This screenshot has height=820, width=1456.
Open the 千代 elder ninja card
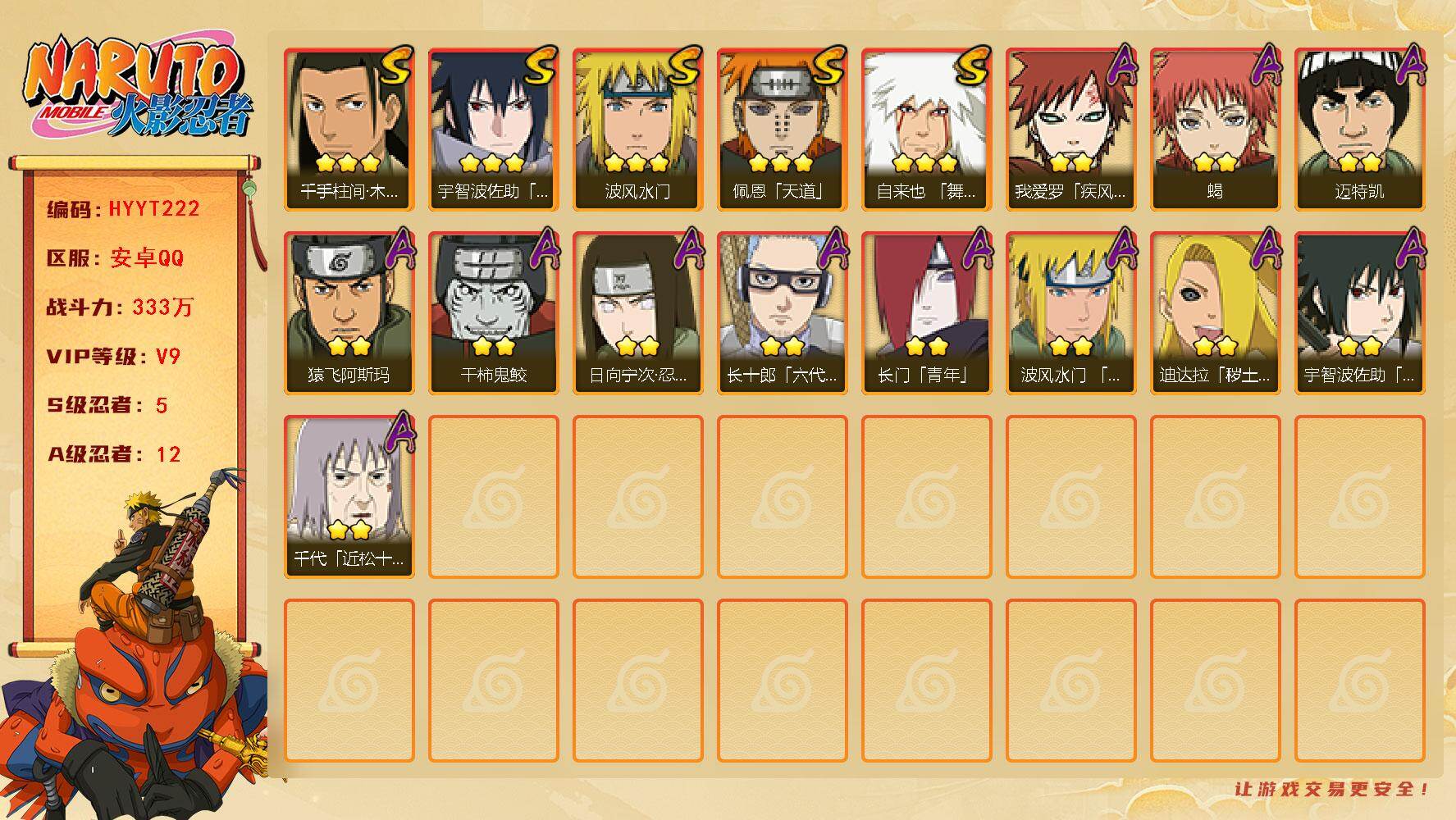coord(349,496)
